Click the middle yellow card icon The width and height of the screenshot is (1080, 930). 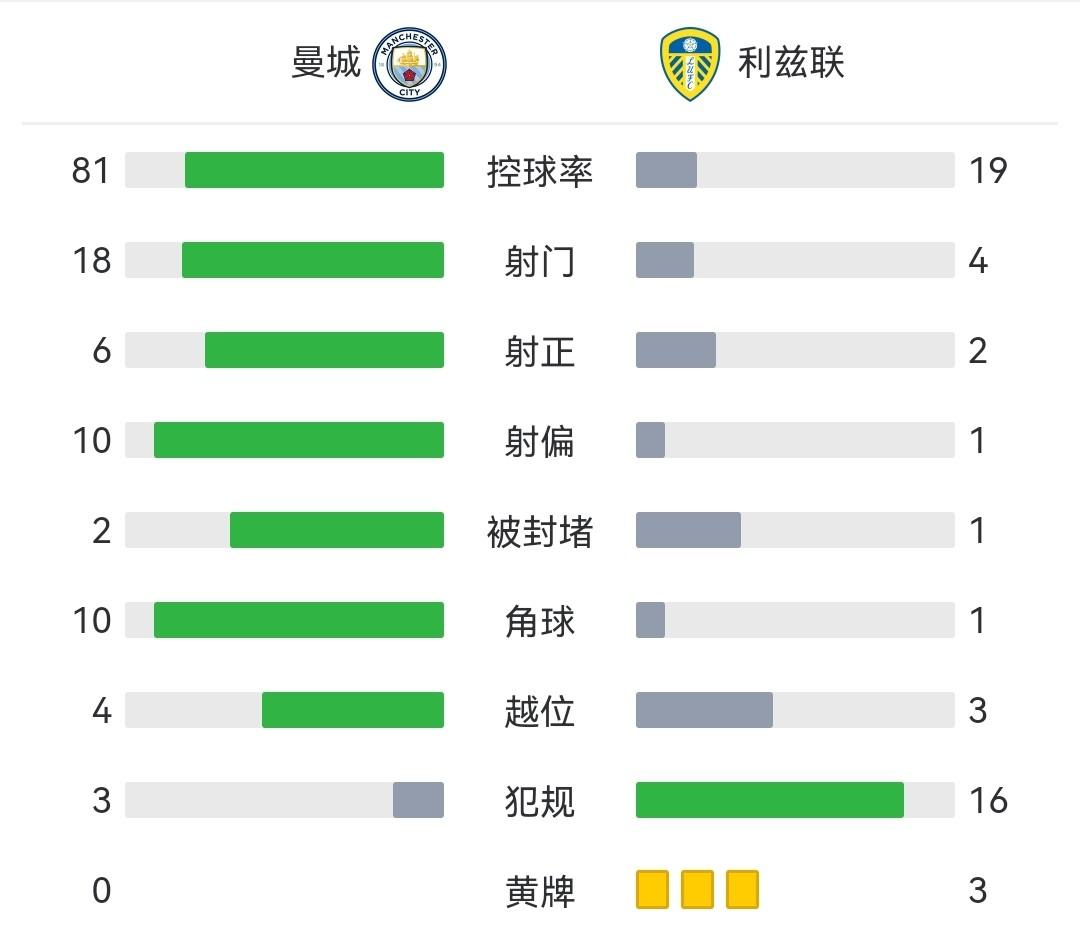(x=697, y=889)
